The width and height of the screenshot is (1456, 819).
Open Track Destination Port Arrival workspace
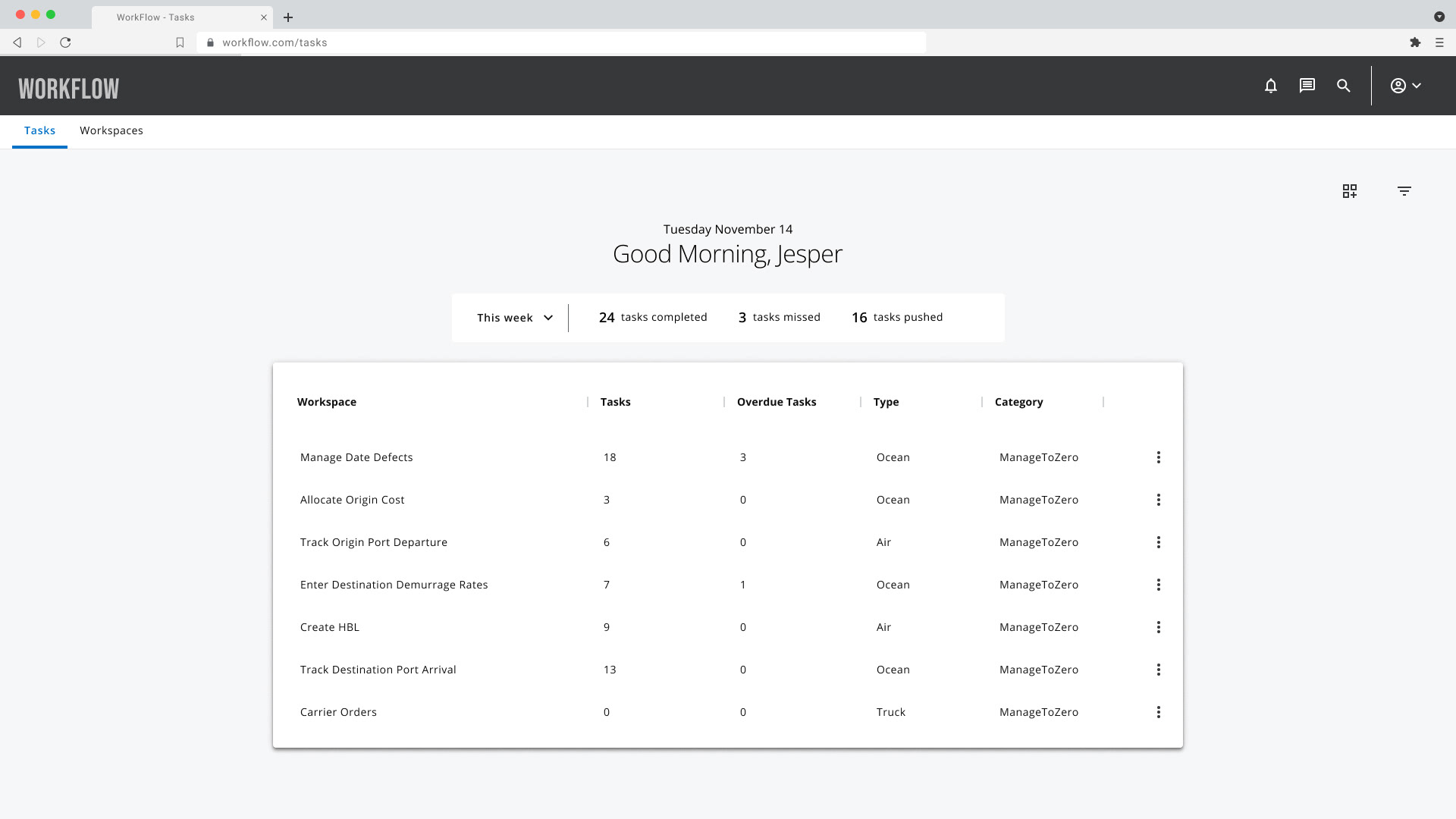coord(378,670)
